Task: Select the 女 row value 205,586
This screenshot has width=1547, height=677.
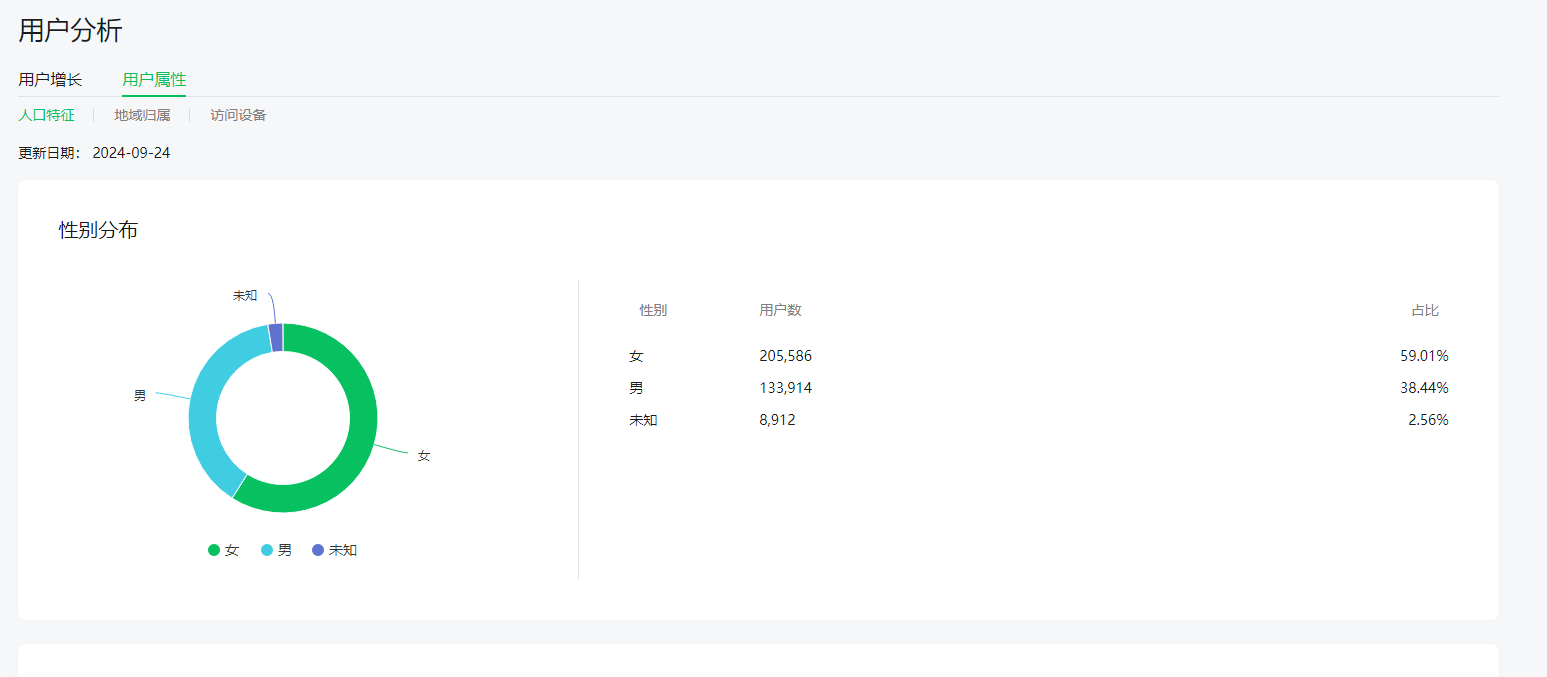Action: tap(786, 356)
